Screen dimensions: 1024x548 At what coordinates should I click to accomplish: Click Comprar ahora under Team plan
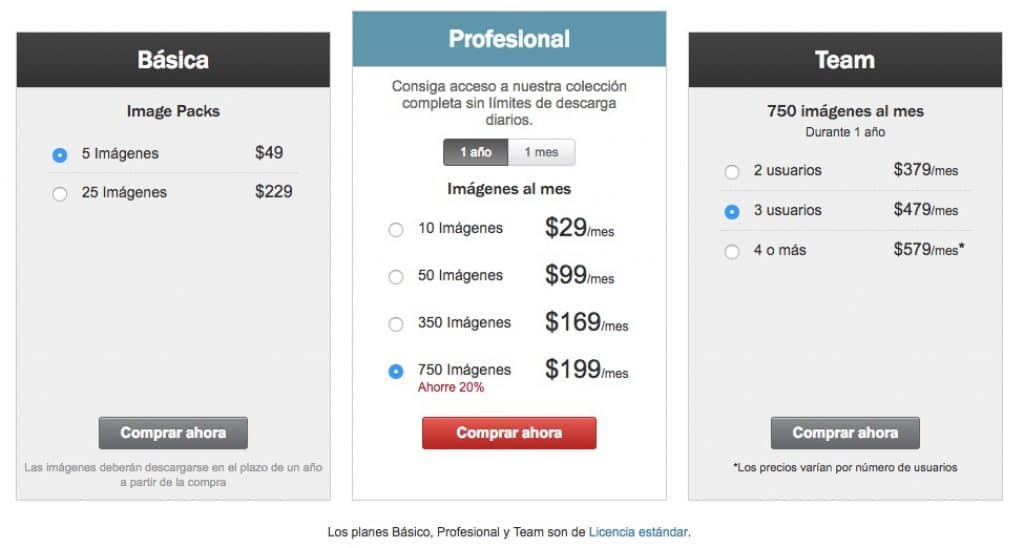[x=845, y=433]
